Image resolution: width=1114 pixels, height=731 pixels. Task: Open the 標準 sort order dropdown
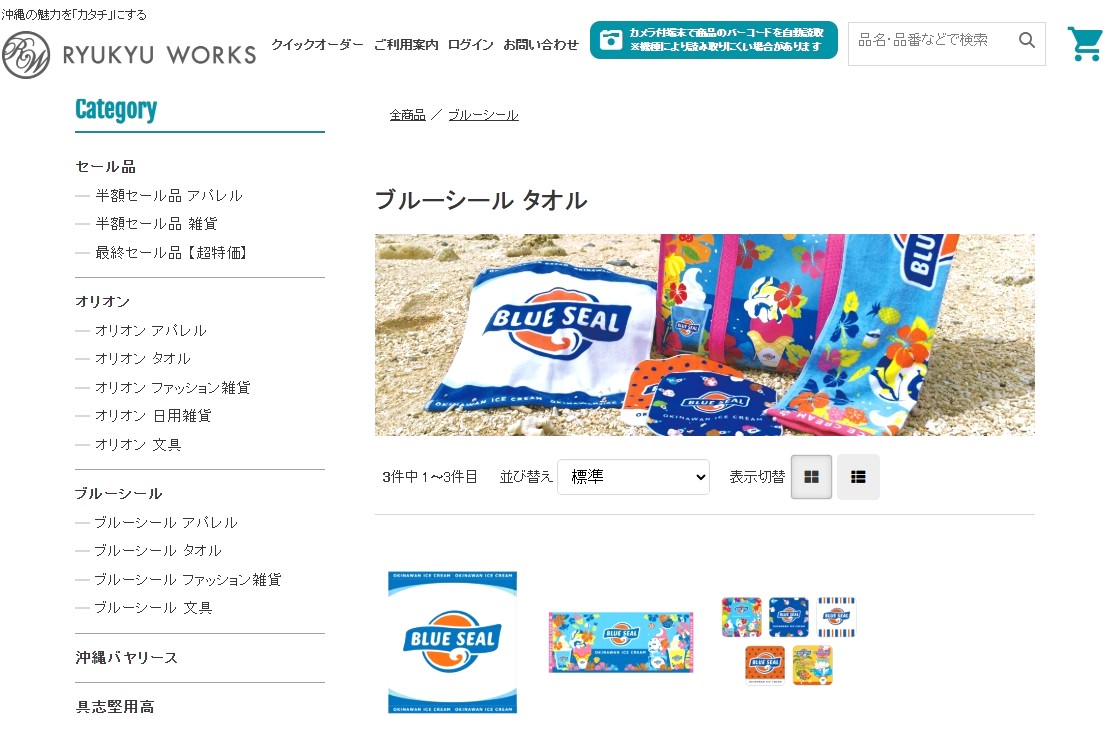[x=634, y=477]
